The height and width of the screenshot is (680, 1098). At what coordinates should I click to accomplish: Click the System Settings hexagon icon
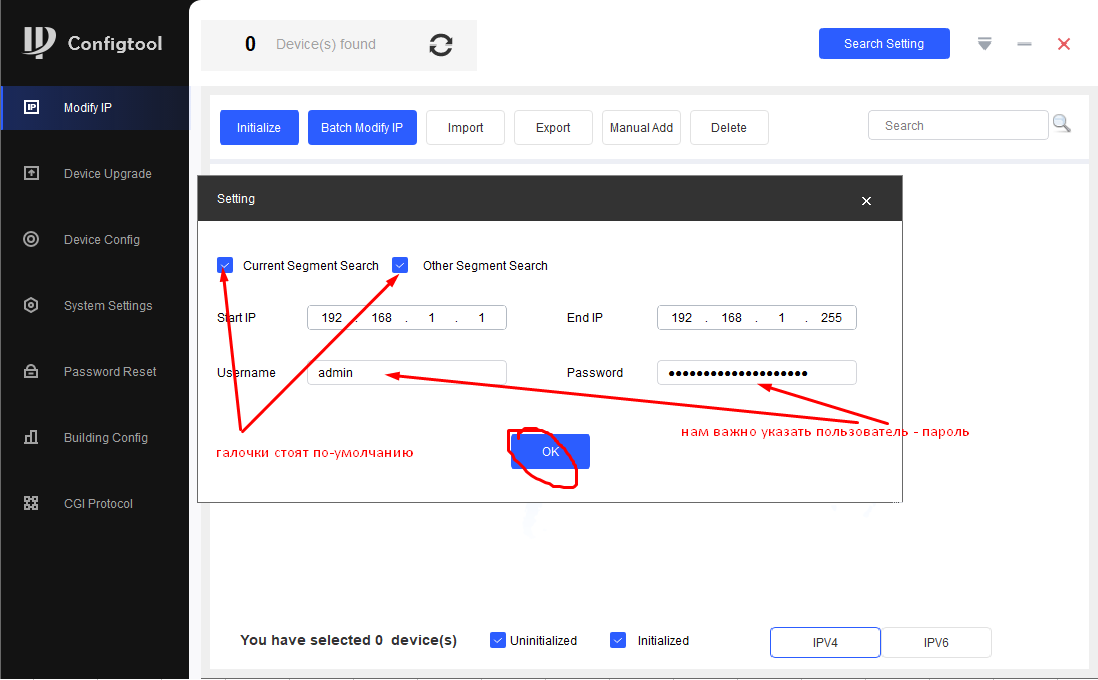coord(31,305)
